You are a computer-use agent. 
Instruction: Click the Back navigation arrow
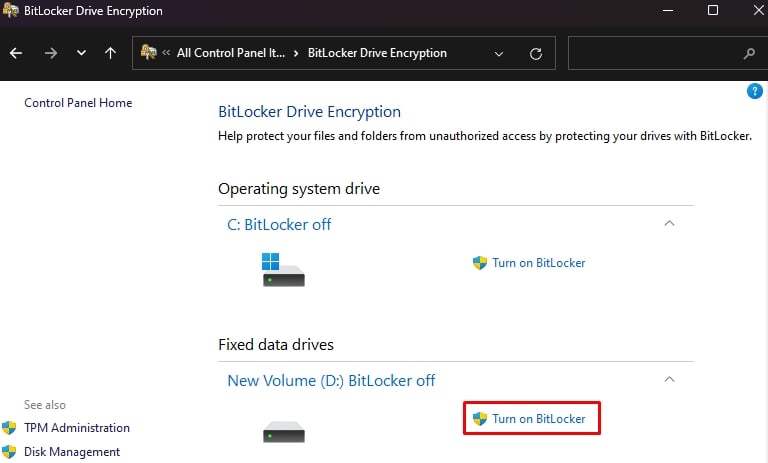click(16, 53)
